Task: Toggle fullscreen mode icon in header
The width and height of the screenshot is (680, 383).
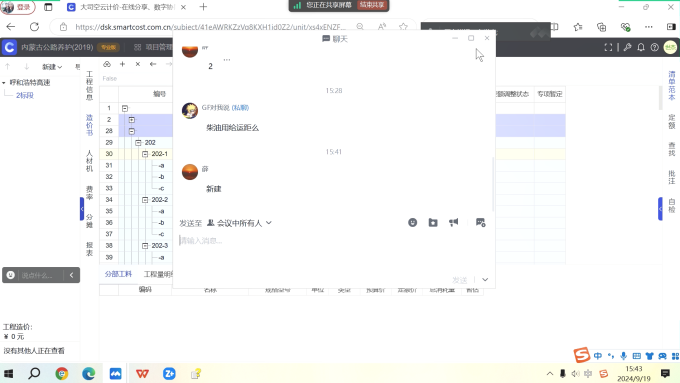Action: point(608,47)
